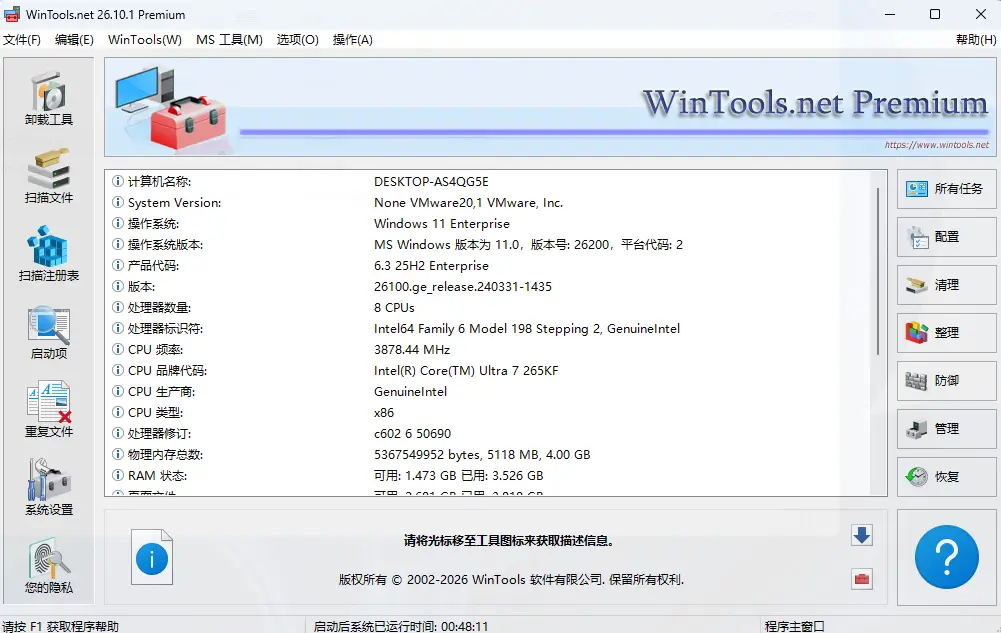Click the info icon beside 处理器数量
1001x633 pixels.
tap(117, 307)
